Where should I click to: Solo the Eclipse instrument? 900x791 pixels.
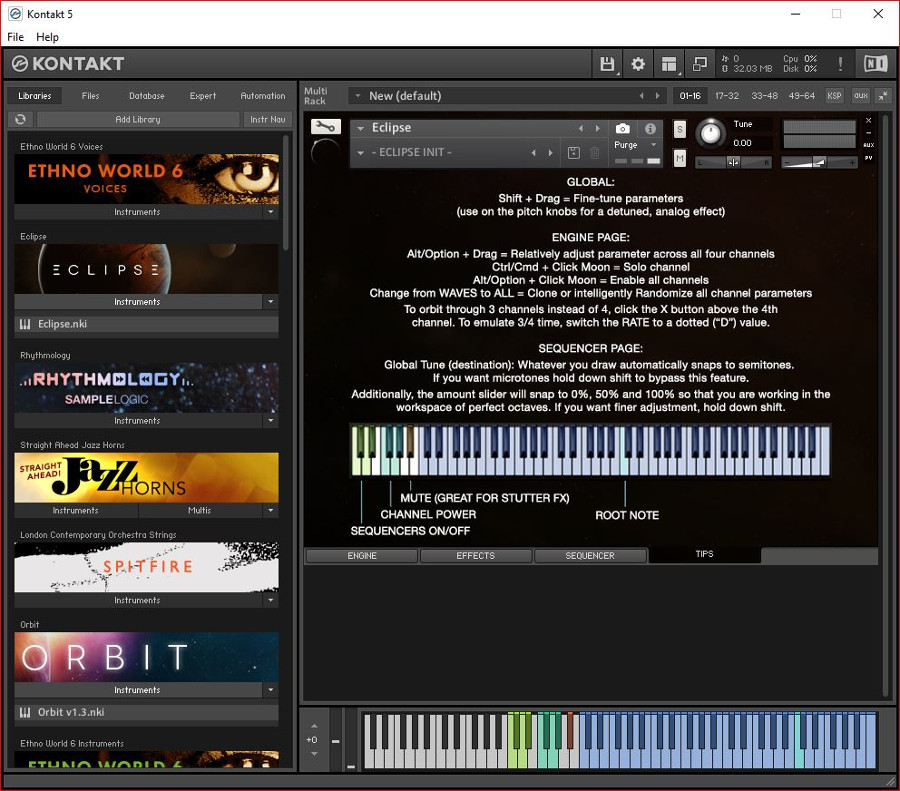click(x=680, y=129)
